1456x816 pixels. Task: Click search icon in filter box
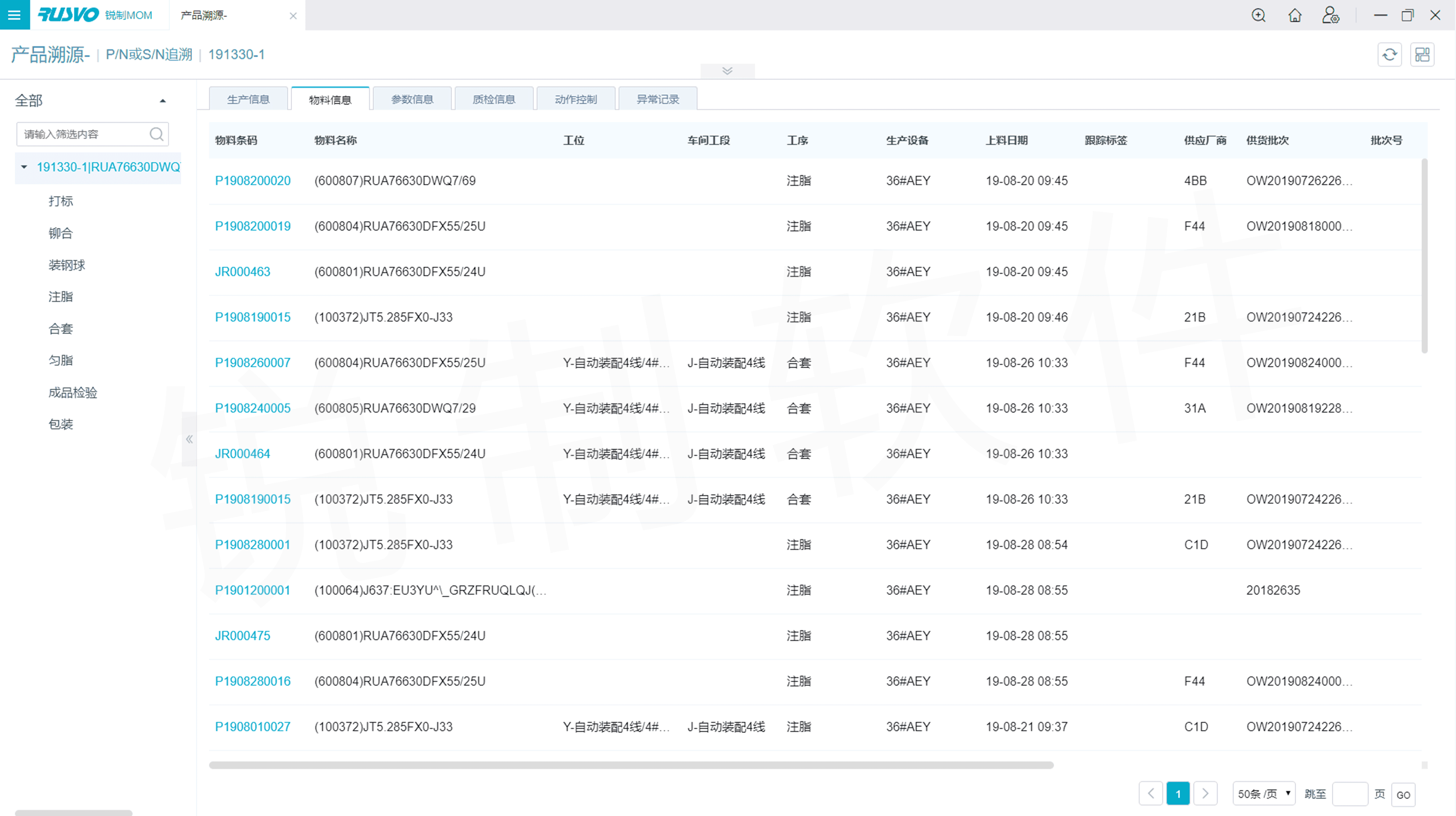click(157, 134)
